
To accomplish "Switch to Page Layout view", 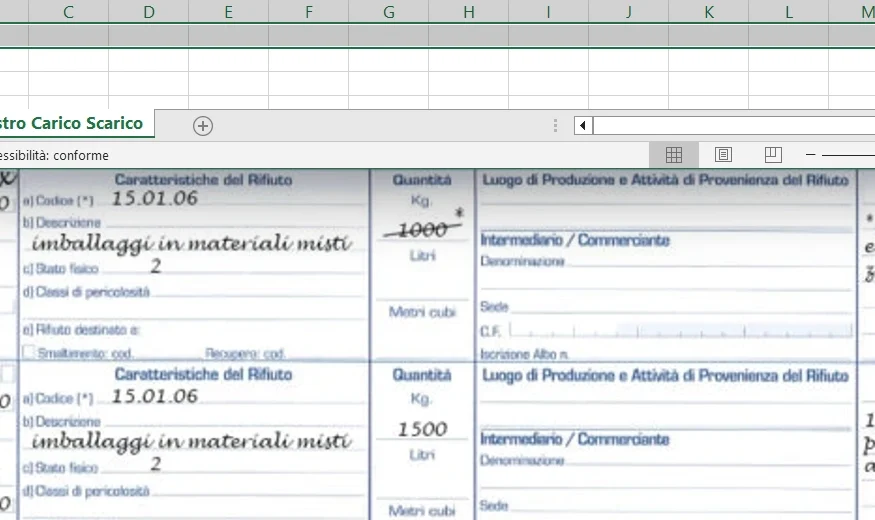I will tap(723, 155).
